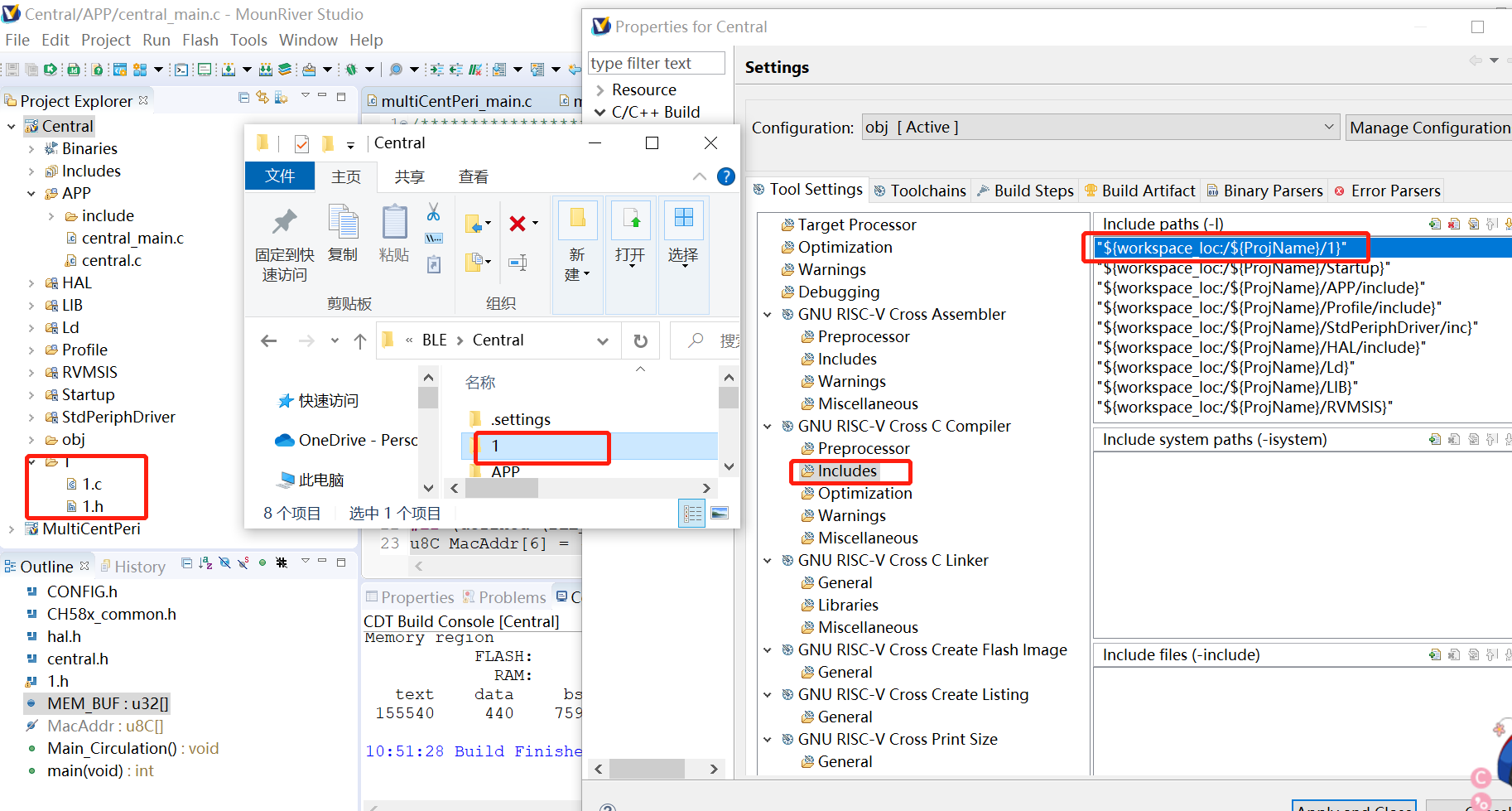
Task: Expand the MultiCentPeri project
Action: pos(12,529)
